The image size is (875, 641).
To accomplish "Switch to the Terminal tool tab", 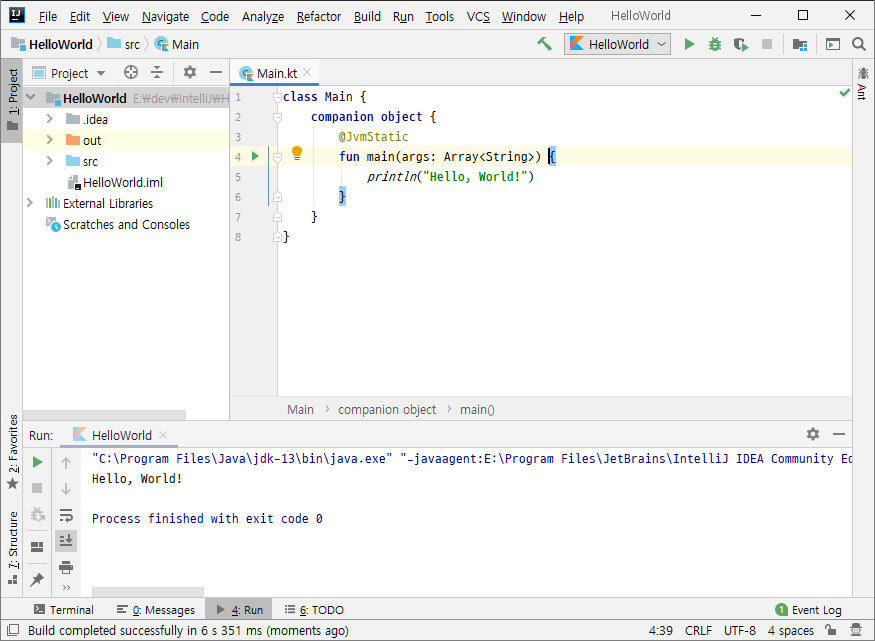I will pos(64,610).
